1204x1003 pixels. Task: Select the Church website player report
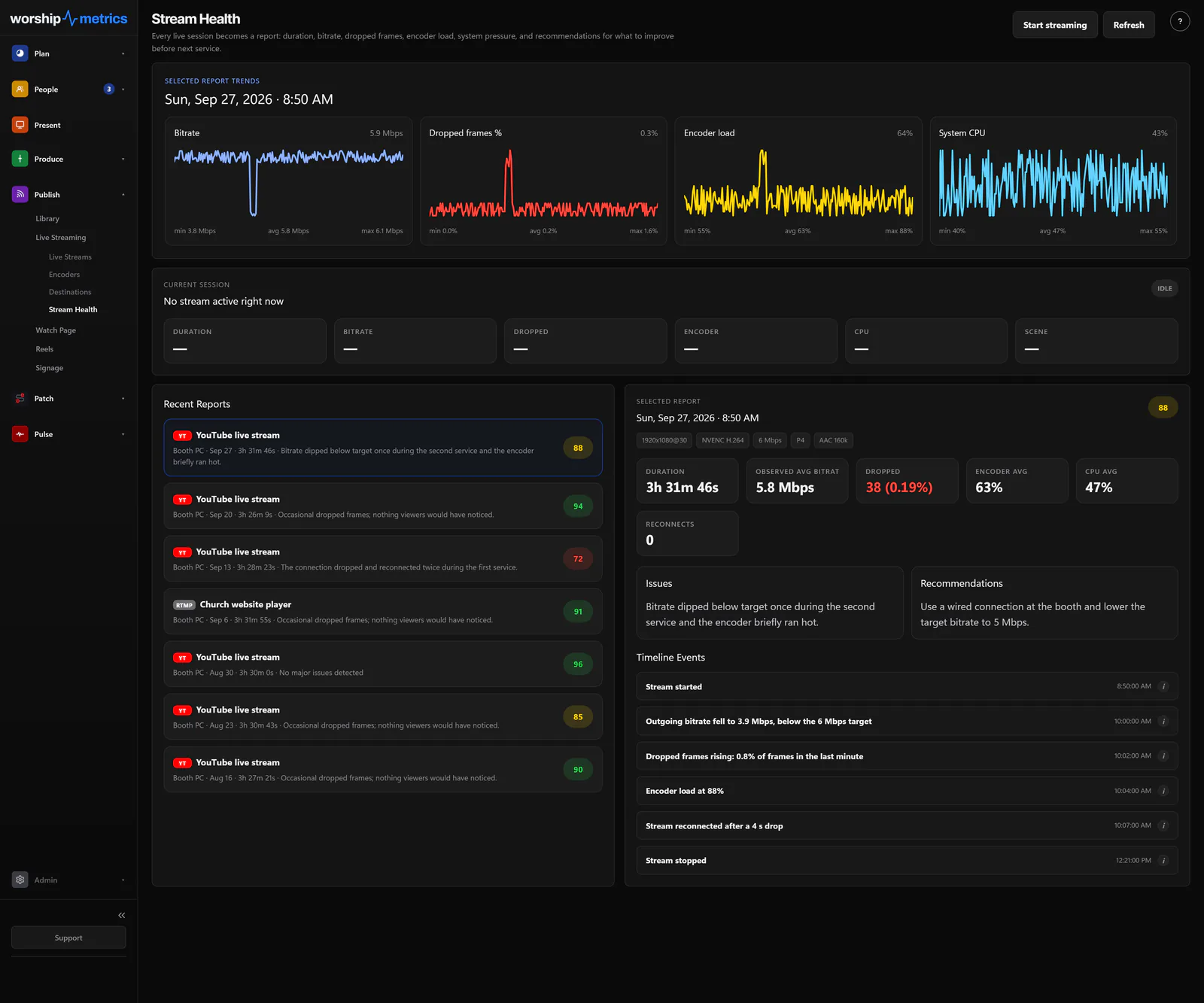383,612
